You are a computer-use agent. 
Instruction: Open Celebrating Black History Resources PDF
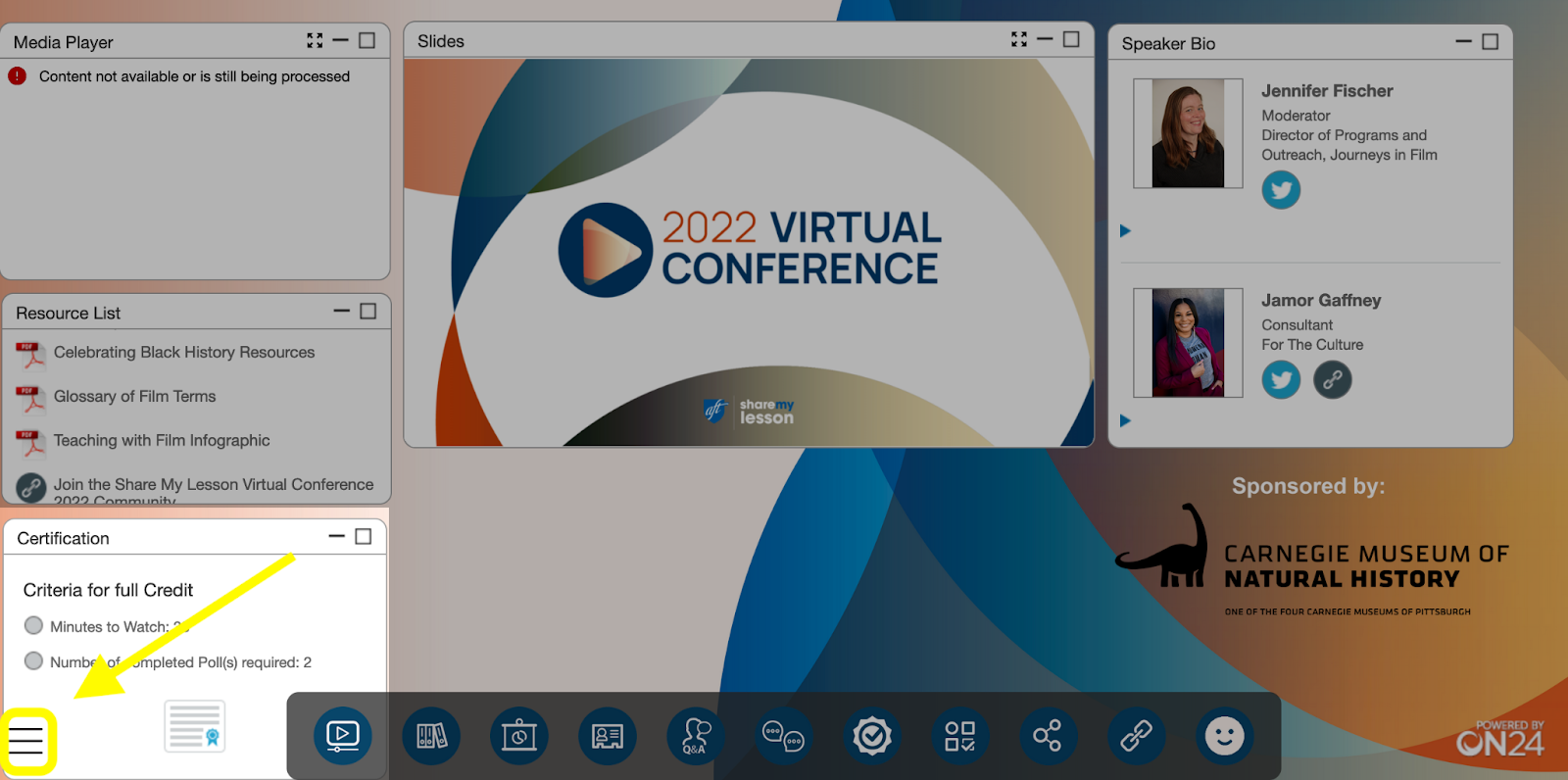click(x=184, y=353)
